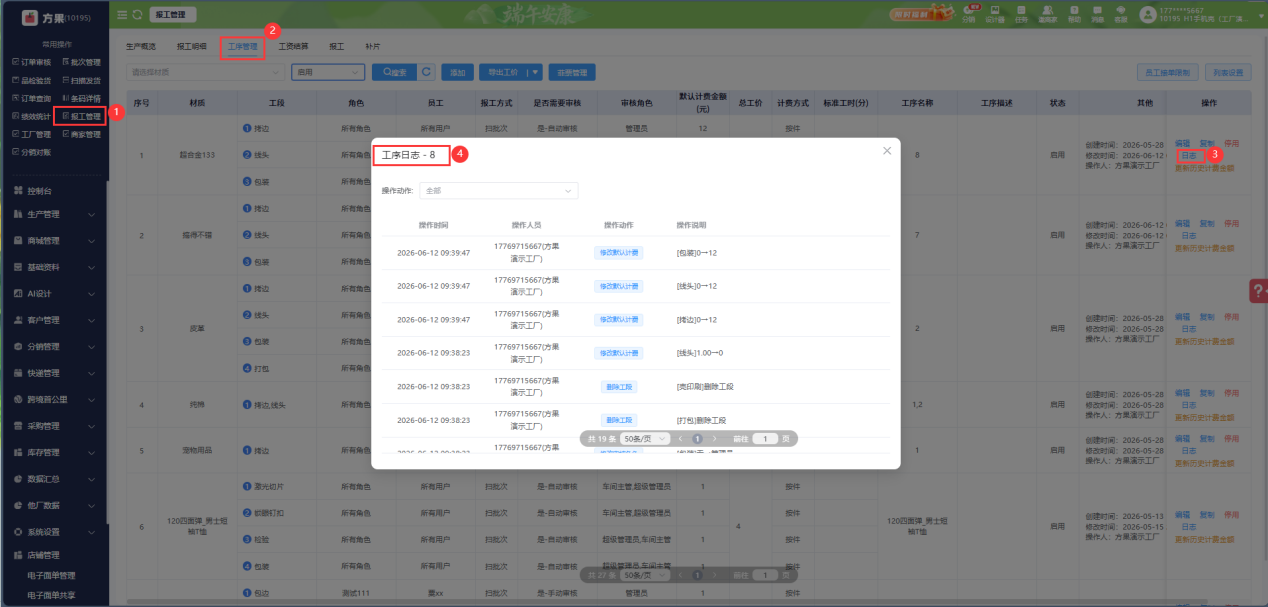Select the 报工管理 page tag in the header
This screenshot has width=1268, height=607.
(x=173, y=15)
